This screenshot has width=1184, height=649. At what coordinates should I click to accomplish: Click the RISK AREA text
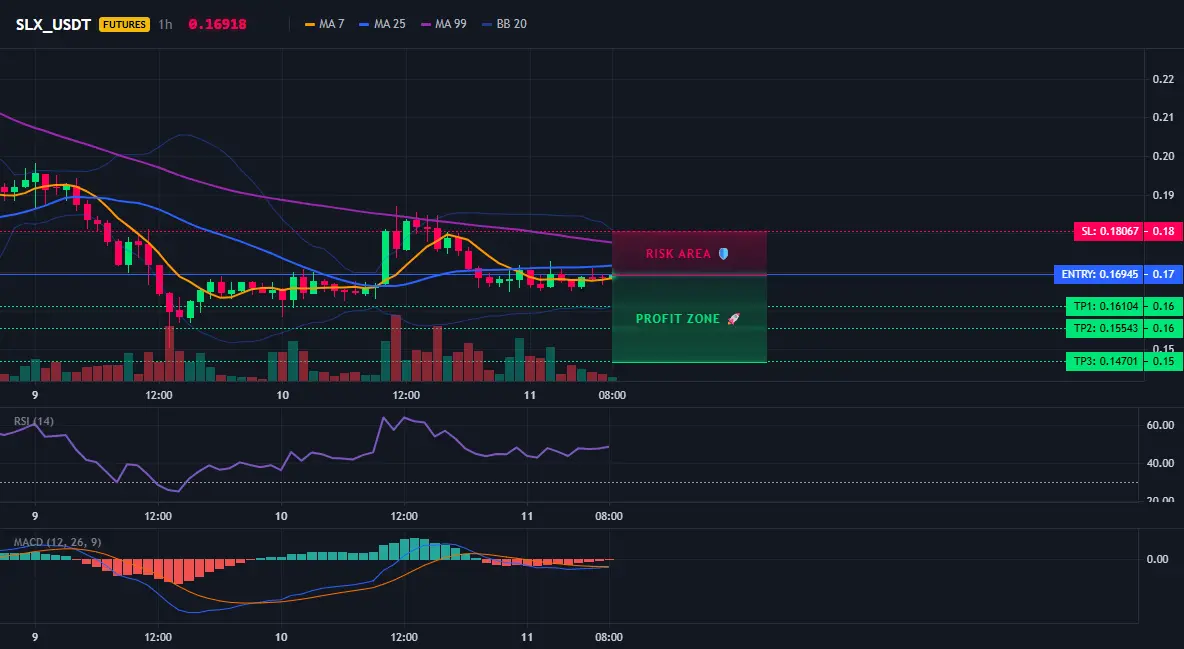(678, 254)
